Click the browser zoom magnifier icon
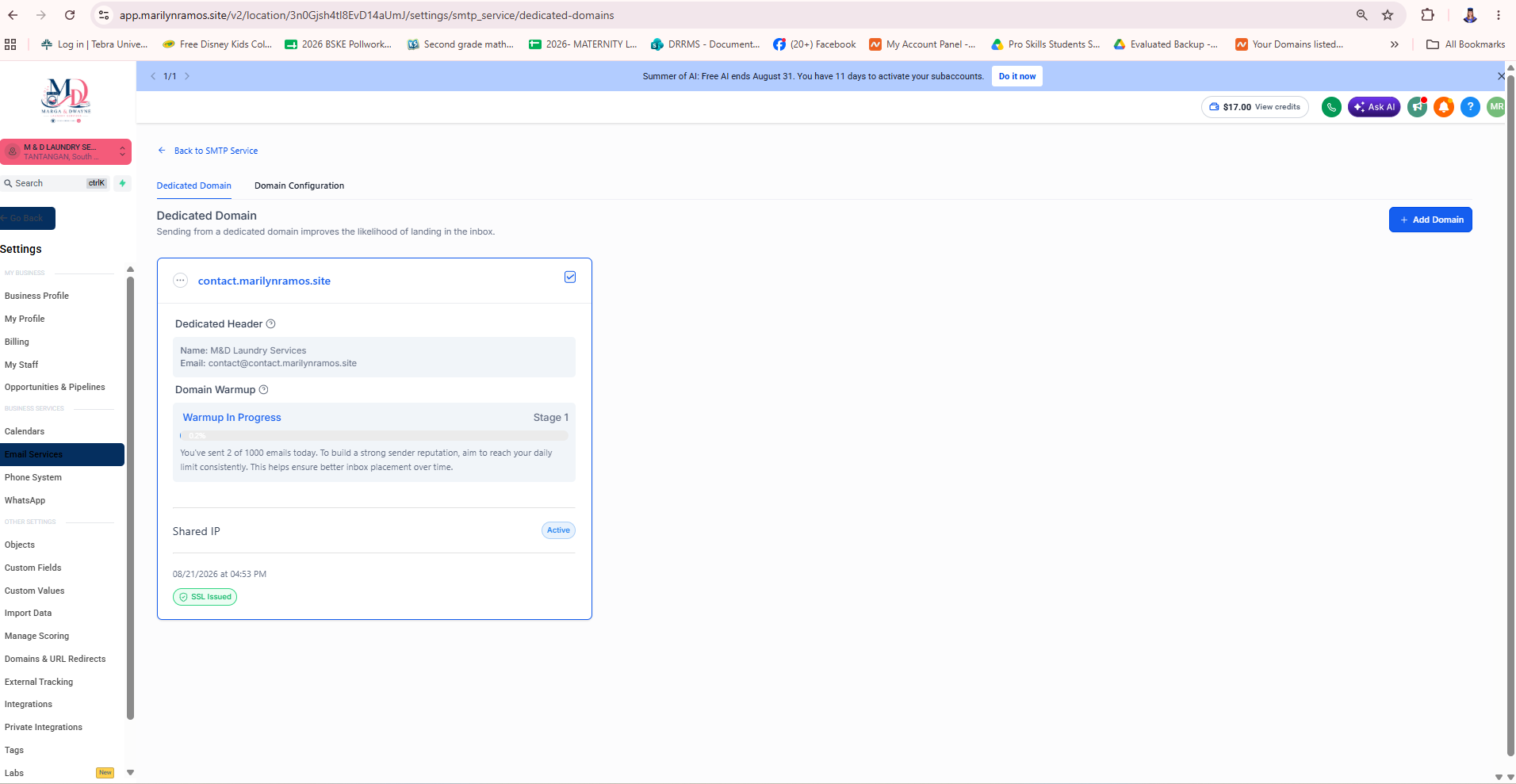 point(1362,15)
